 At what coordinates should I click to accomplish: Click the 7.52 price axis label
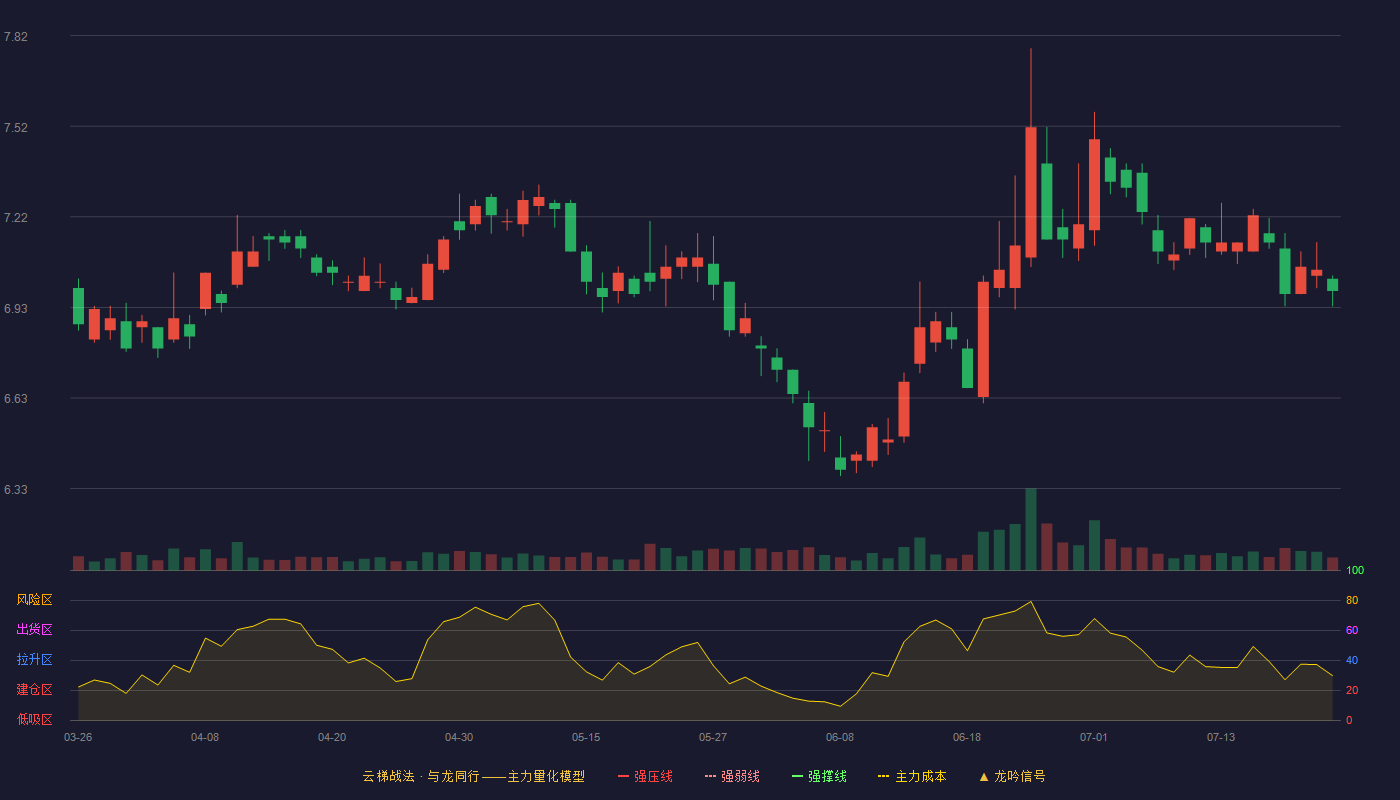[16, 128]
